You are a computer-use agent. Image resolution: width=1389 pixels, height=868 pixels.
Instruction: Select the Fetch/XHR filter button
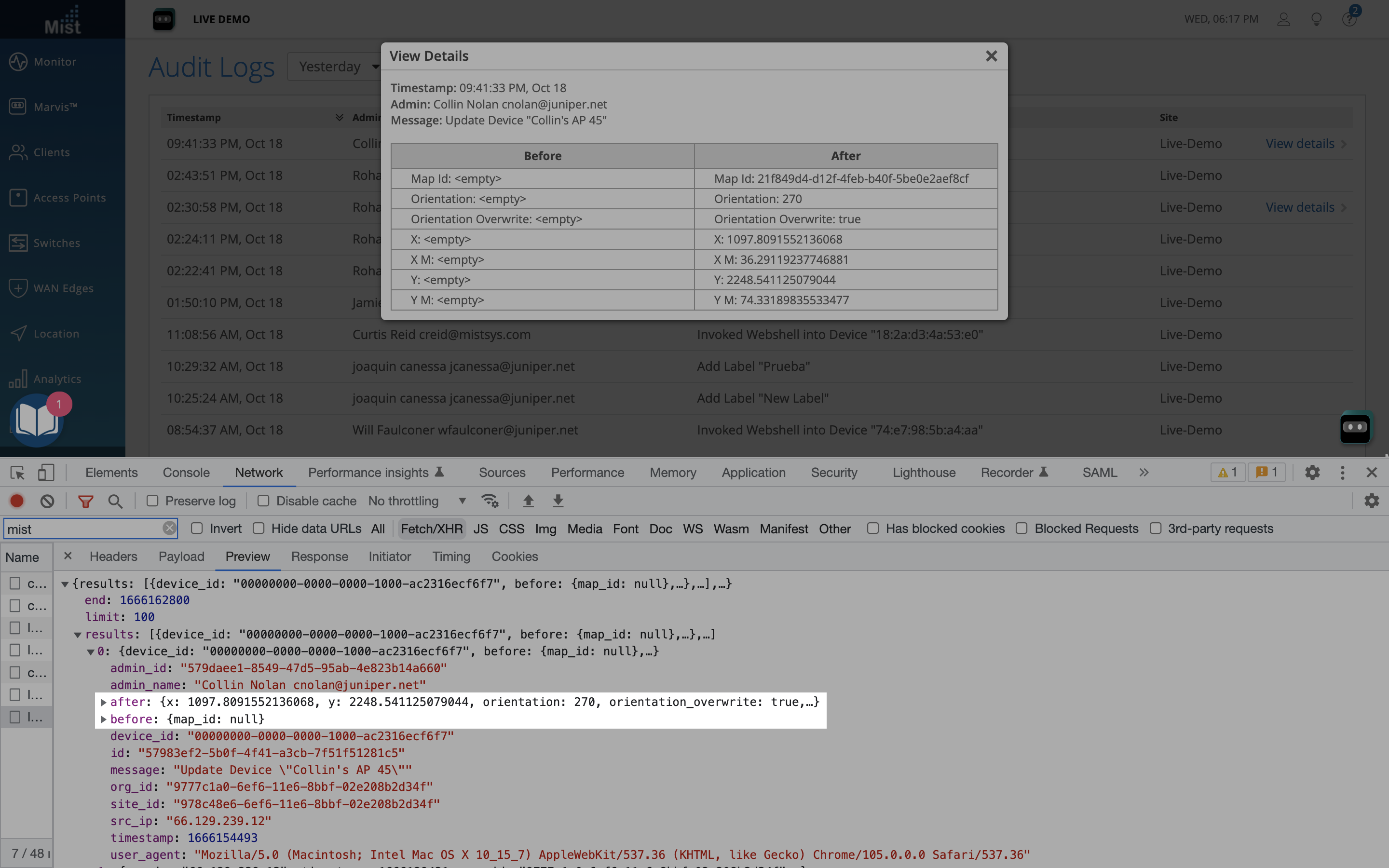[431, 529]
